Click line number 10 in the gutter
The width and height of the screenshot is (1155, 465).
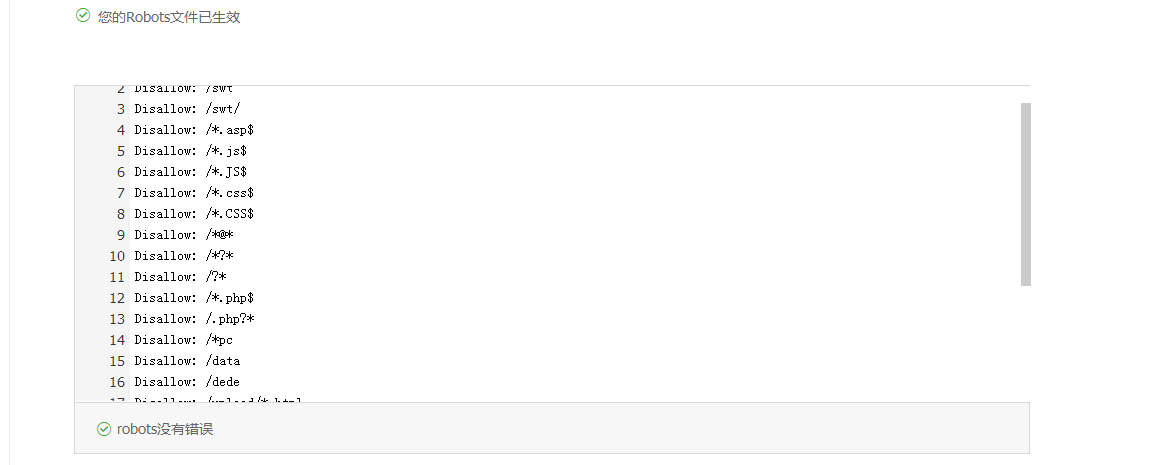117,256
